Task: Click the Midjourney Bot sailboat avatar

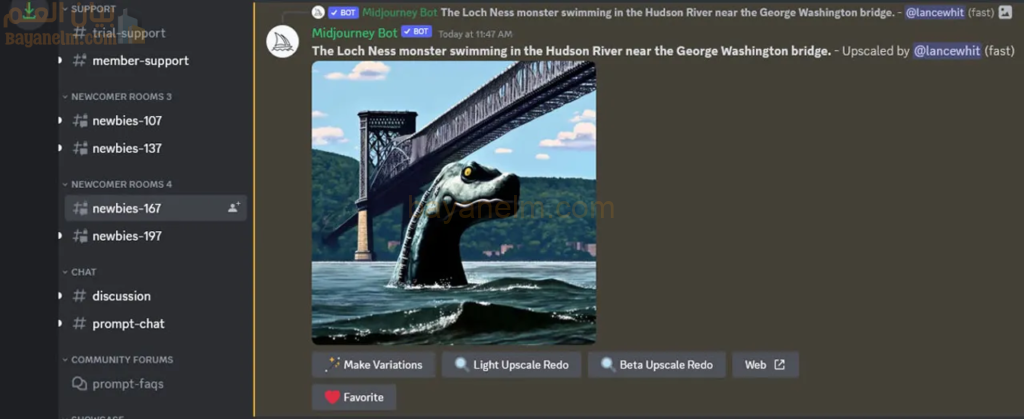Action: 283,41
